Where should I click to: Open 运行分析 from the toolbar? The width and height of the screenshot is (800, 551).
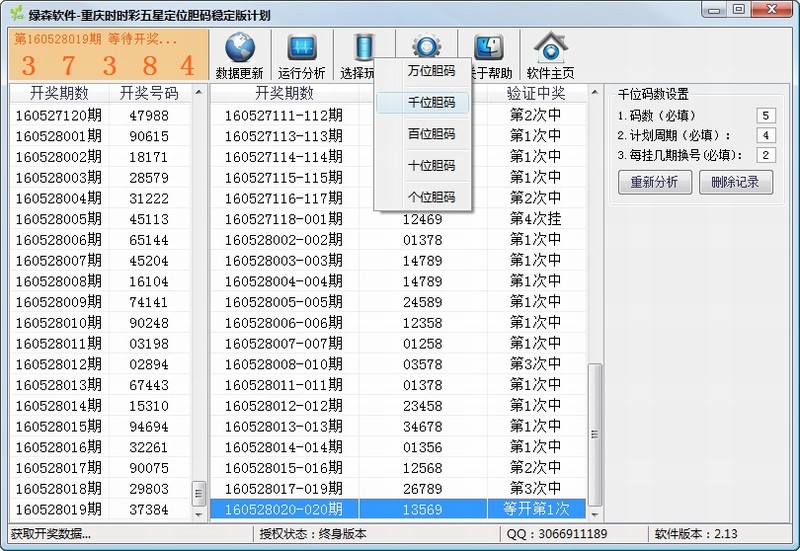[x=301, y=49]
